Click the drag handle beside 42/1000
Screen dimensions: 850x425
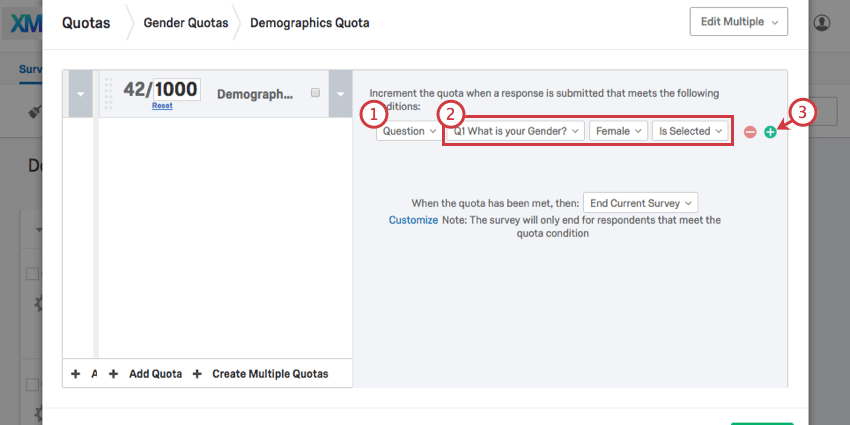108,93
